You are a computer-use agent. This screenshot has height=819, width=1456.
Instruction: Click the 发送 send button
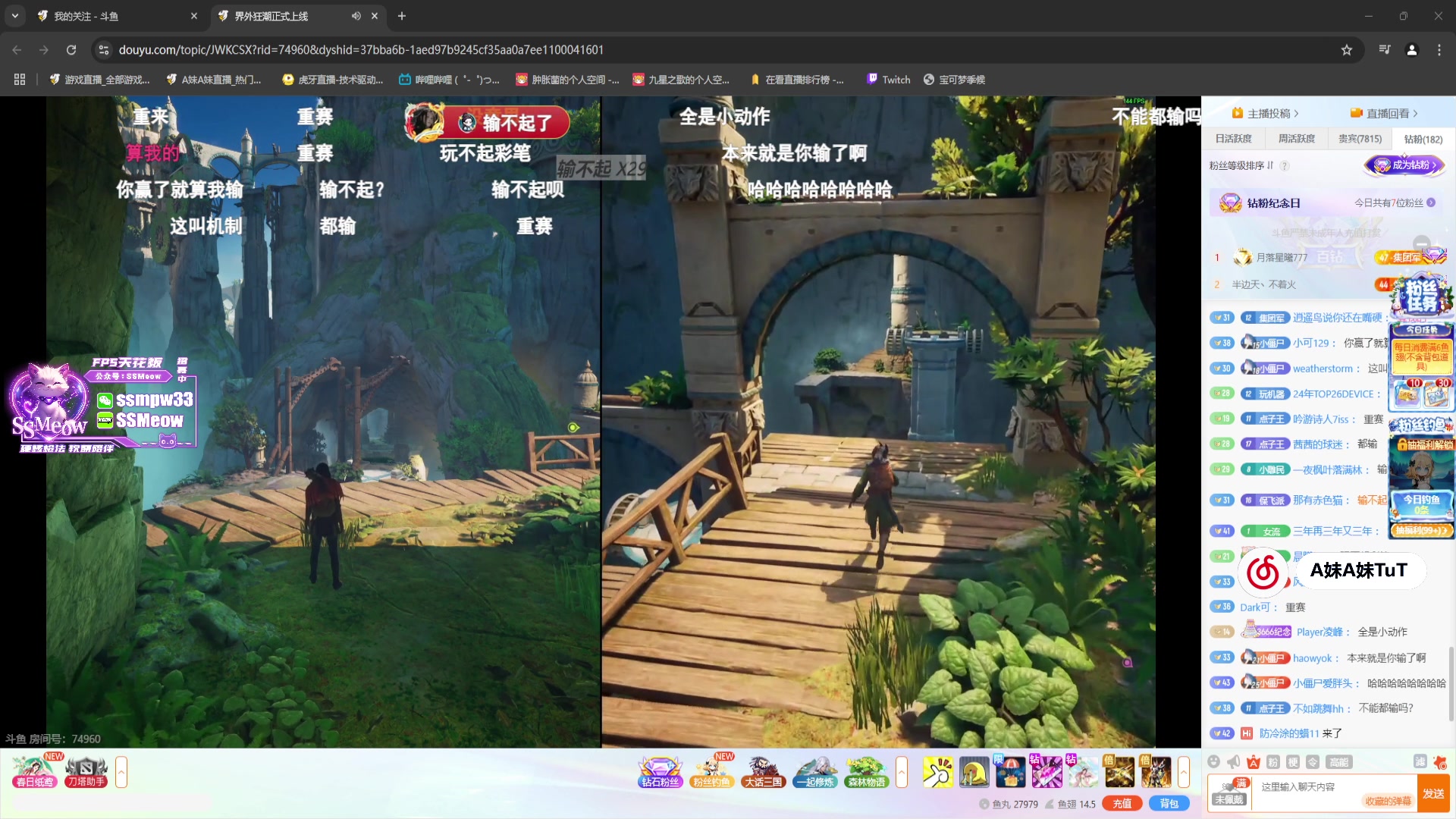point(1432,793)
